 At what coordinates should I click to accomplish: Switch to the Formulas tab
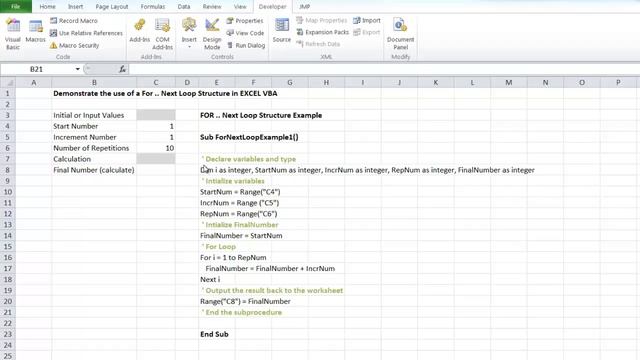click(153, 7)
